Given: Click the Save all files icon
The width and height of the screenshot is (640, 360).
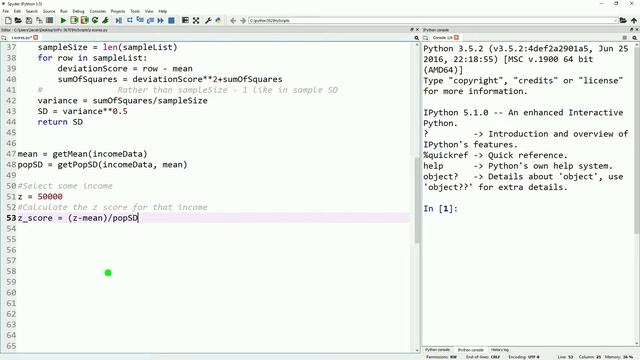Looking at the screenshot, I should click(39, 20).
